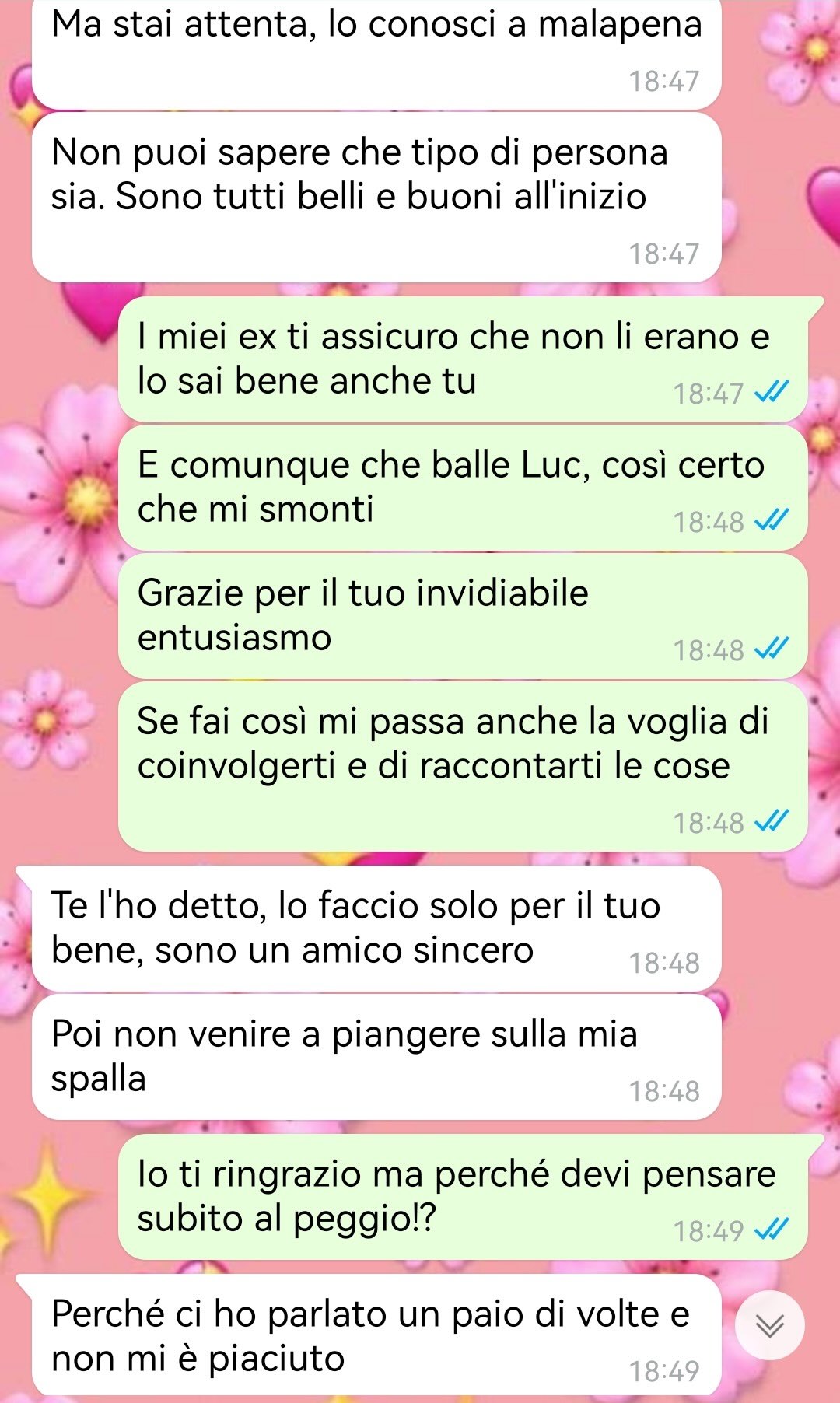The image size is (840, 1403).
Task: Tap message 'Grazie per il tuo invidiabile entusiasmo'
Action: click(x=463, y=616)
